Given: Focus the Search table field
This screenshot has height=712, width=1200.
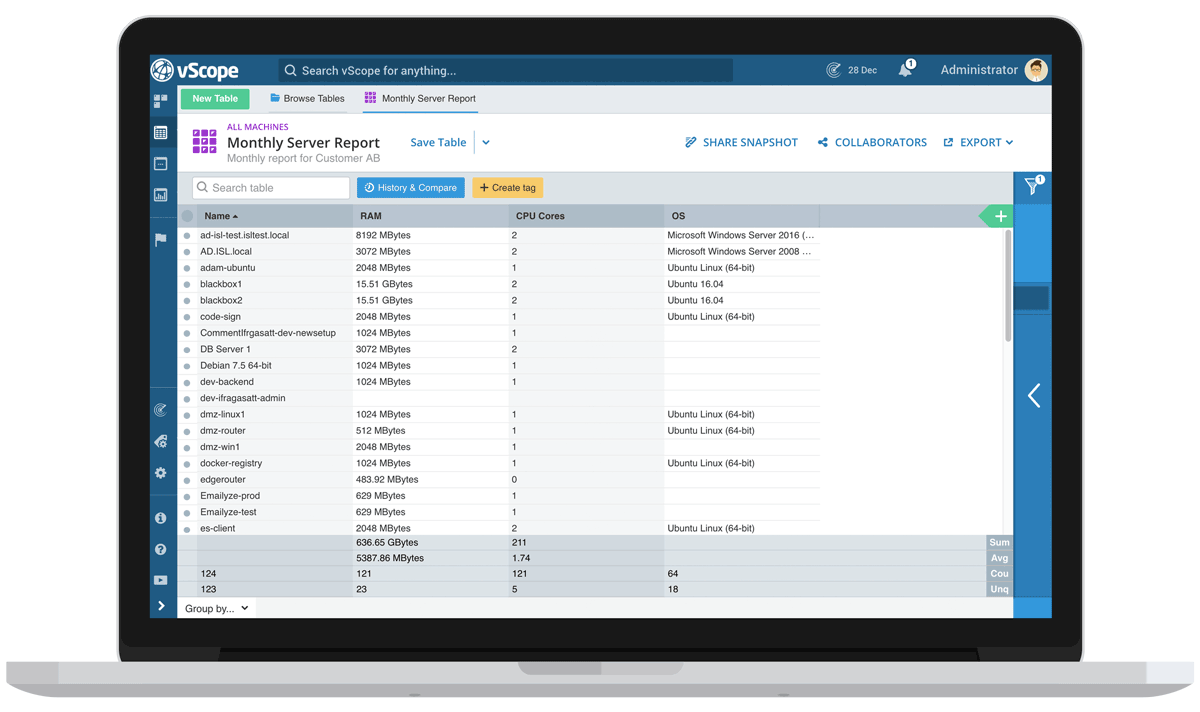Looking at the screenshot, I should (x=271, y=188).
